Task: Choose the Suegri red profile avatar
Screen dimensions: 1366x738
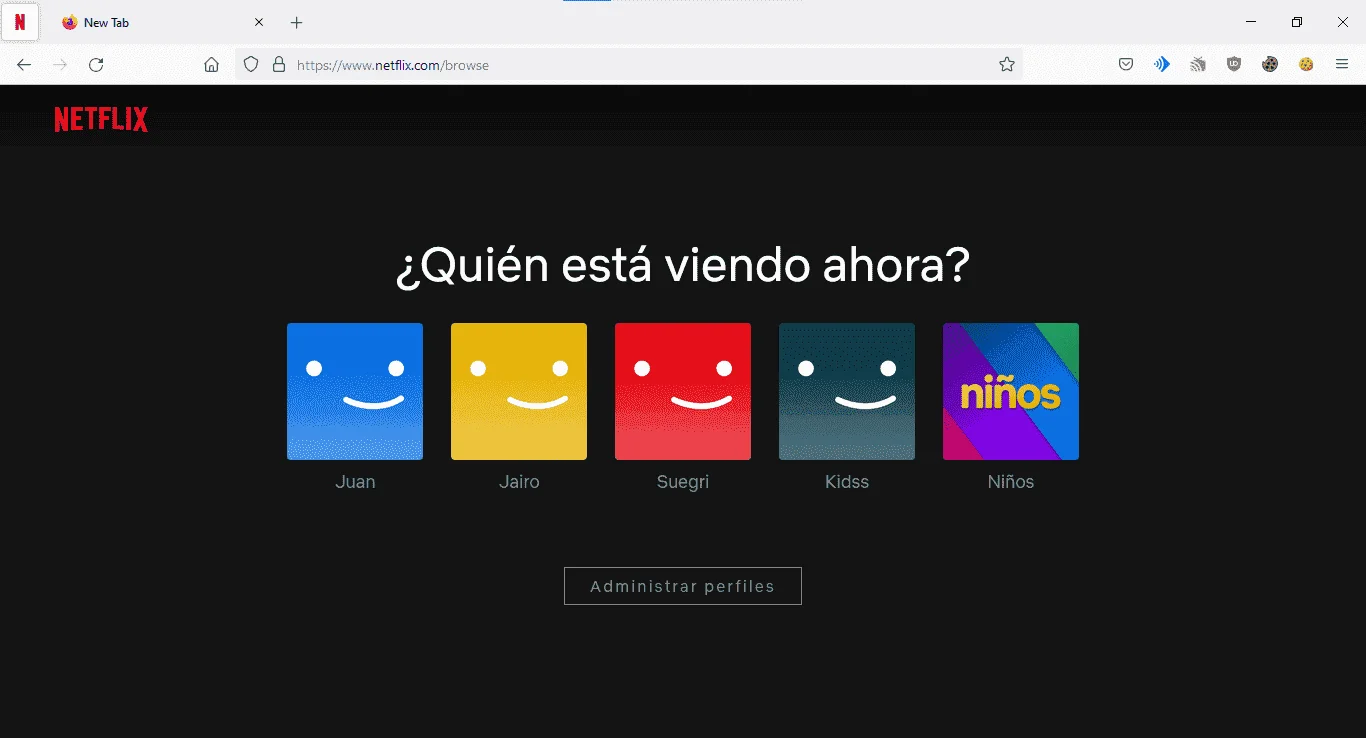Action: pos(683,391)
